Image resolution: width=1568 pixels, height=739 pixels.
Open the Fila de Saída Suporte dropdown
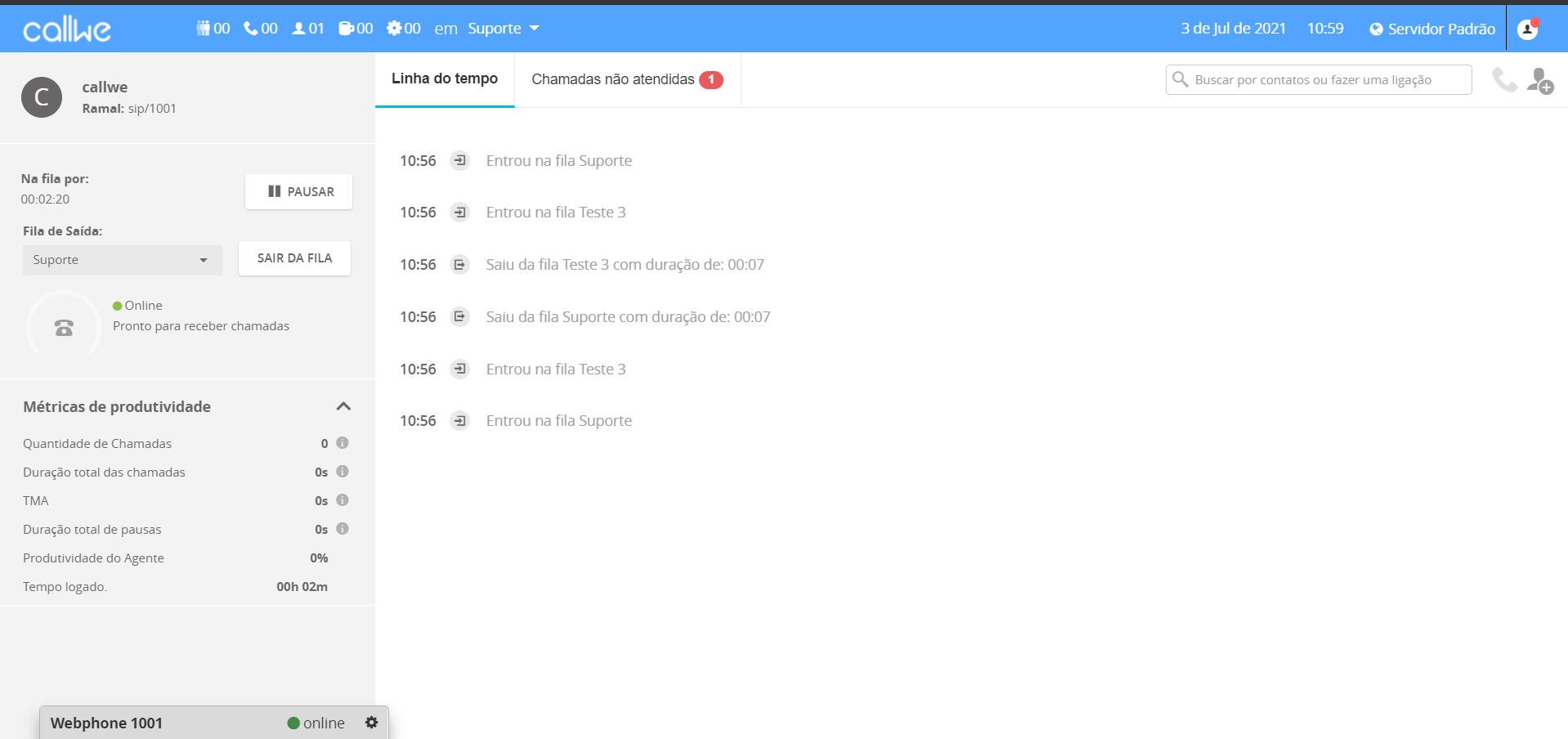point(122,260)
